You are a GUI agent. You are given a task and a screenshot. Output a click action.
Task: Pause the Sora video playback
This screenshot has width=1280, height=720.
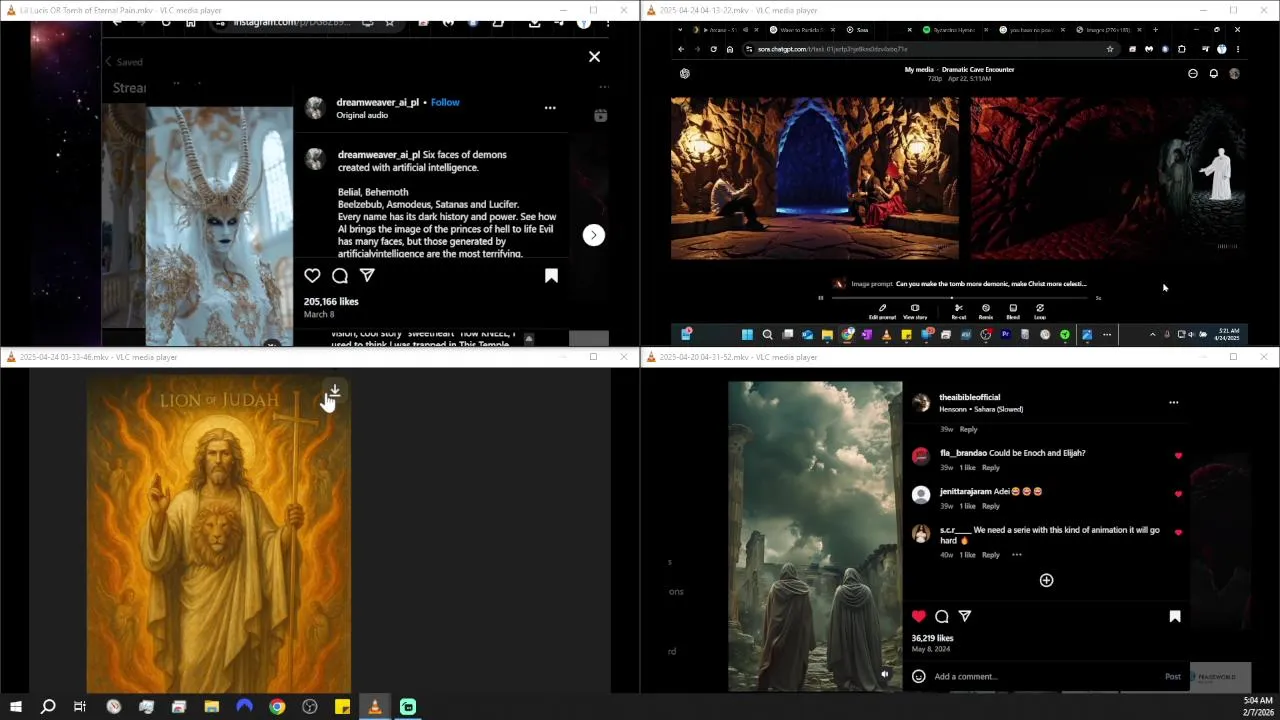(820, 297)
